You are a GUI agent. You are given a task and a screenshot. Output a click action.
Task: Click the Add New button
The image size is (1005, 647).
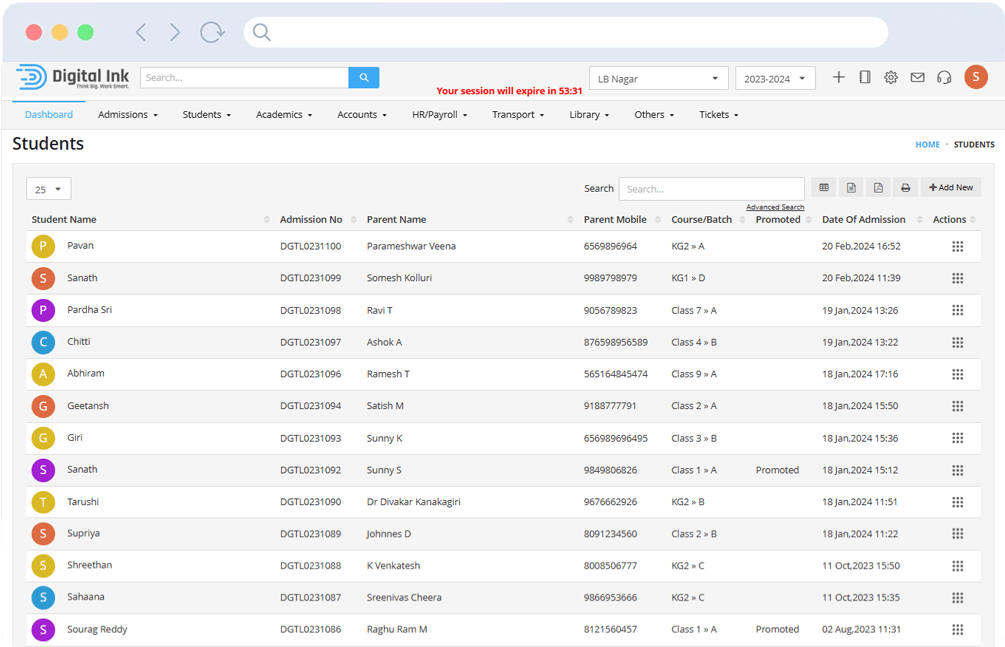pos(951,188)
